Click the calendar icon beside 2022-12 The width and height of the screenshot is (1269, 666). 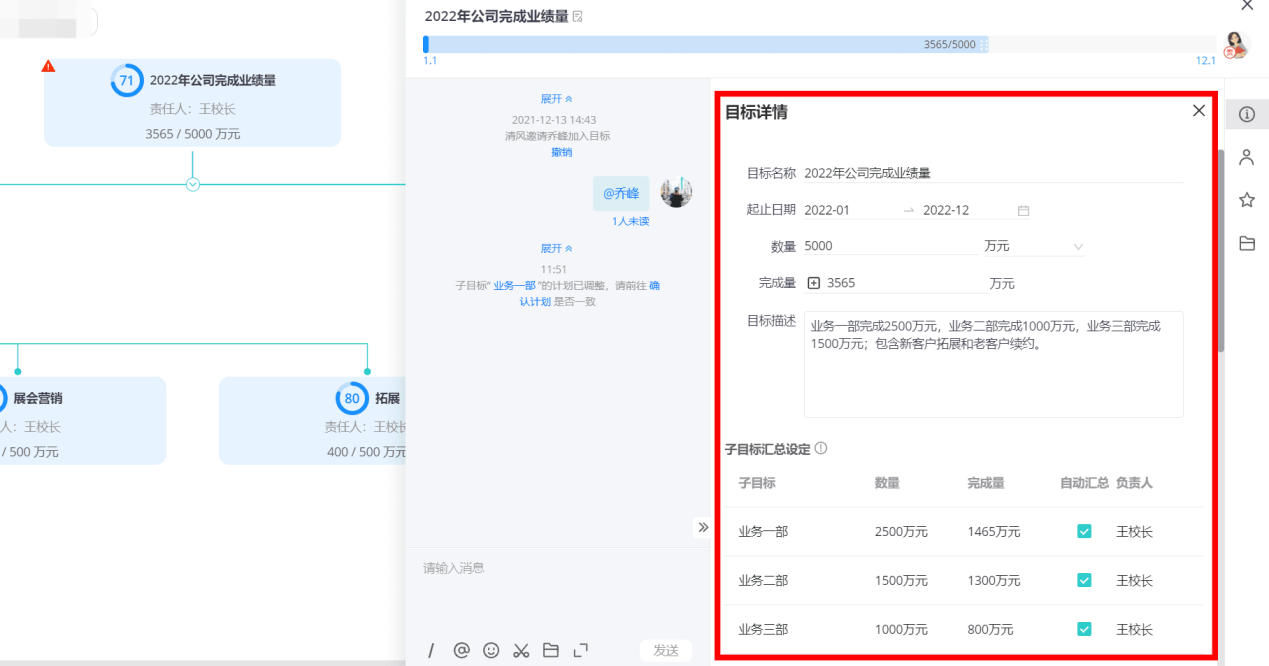pyautogui.click(x=1023, y=211)
